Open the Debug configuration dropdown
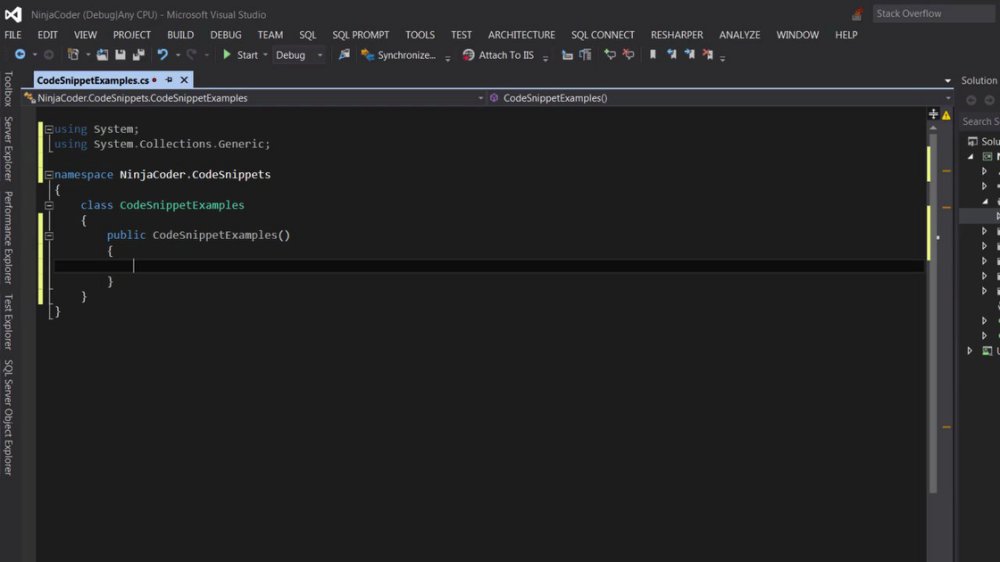The height and width of the screenshot is (562, 1000). click(x=299, y=55)
